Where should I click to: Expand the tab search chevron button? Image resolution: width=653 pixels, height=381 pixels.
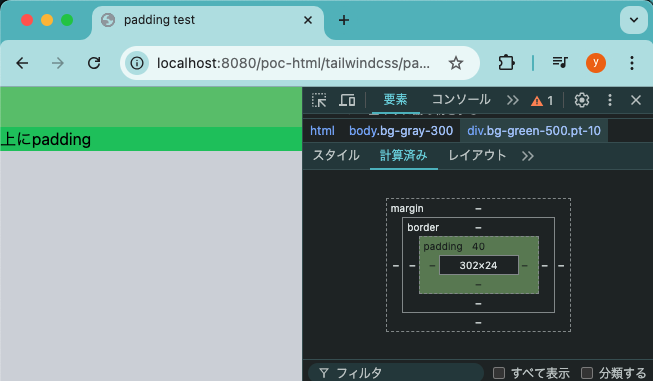634,20
